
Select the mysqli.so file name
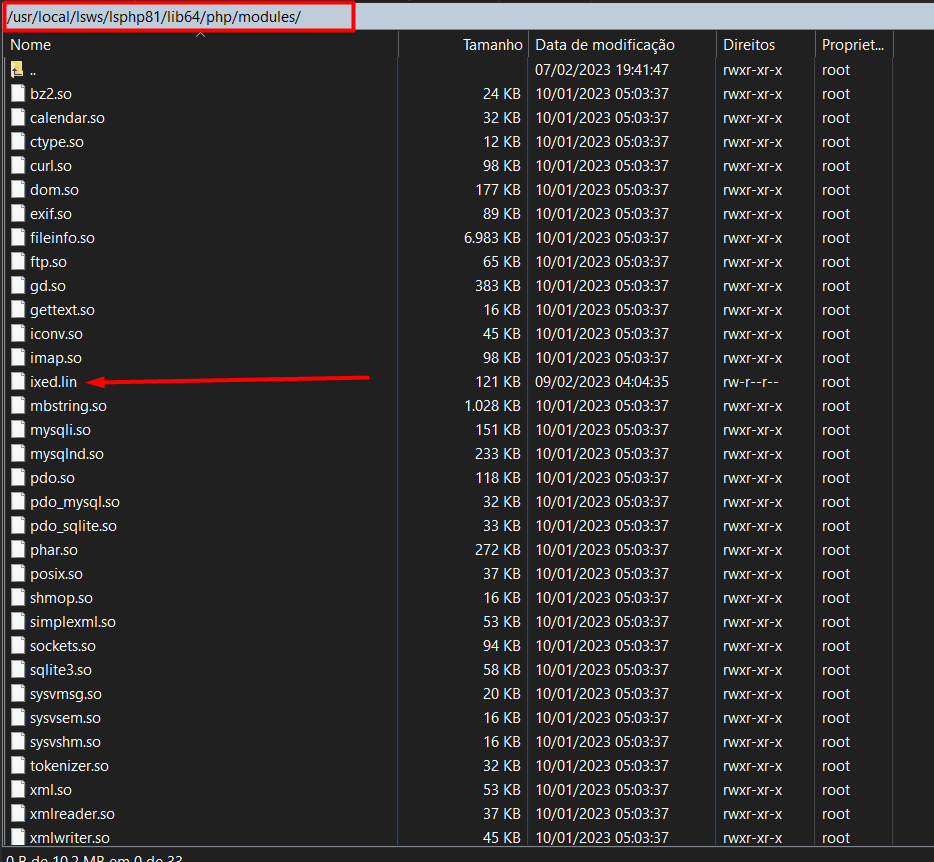(60, 430)
